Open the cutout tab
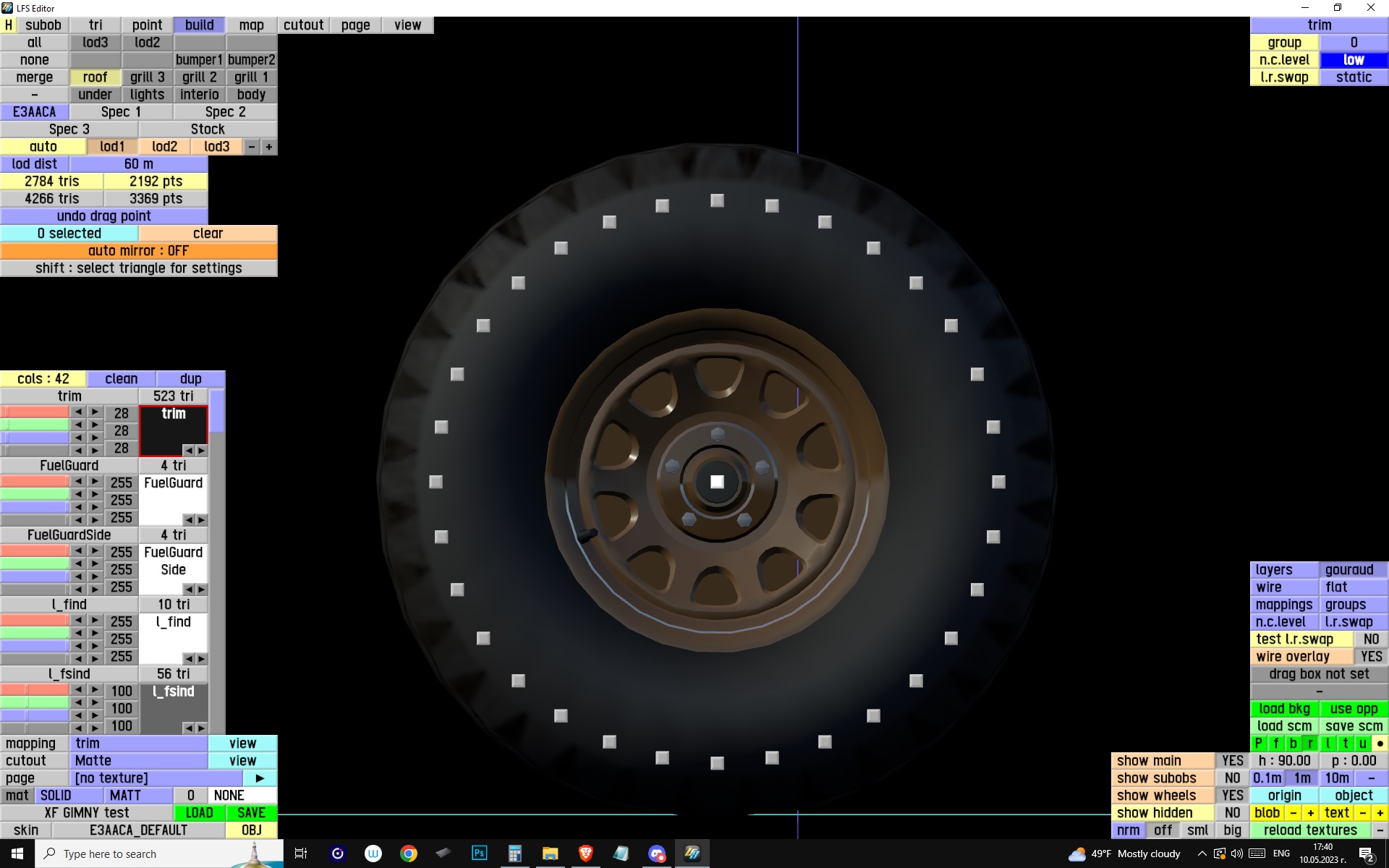Image resolution: width=1389 pixels, height=868 pixels. click(x=303, y=25)
